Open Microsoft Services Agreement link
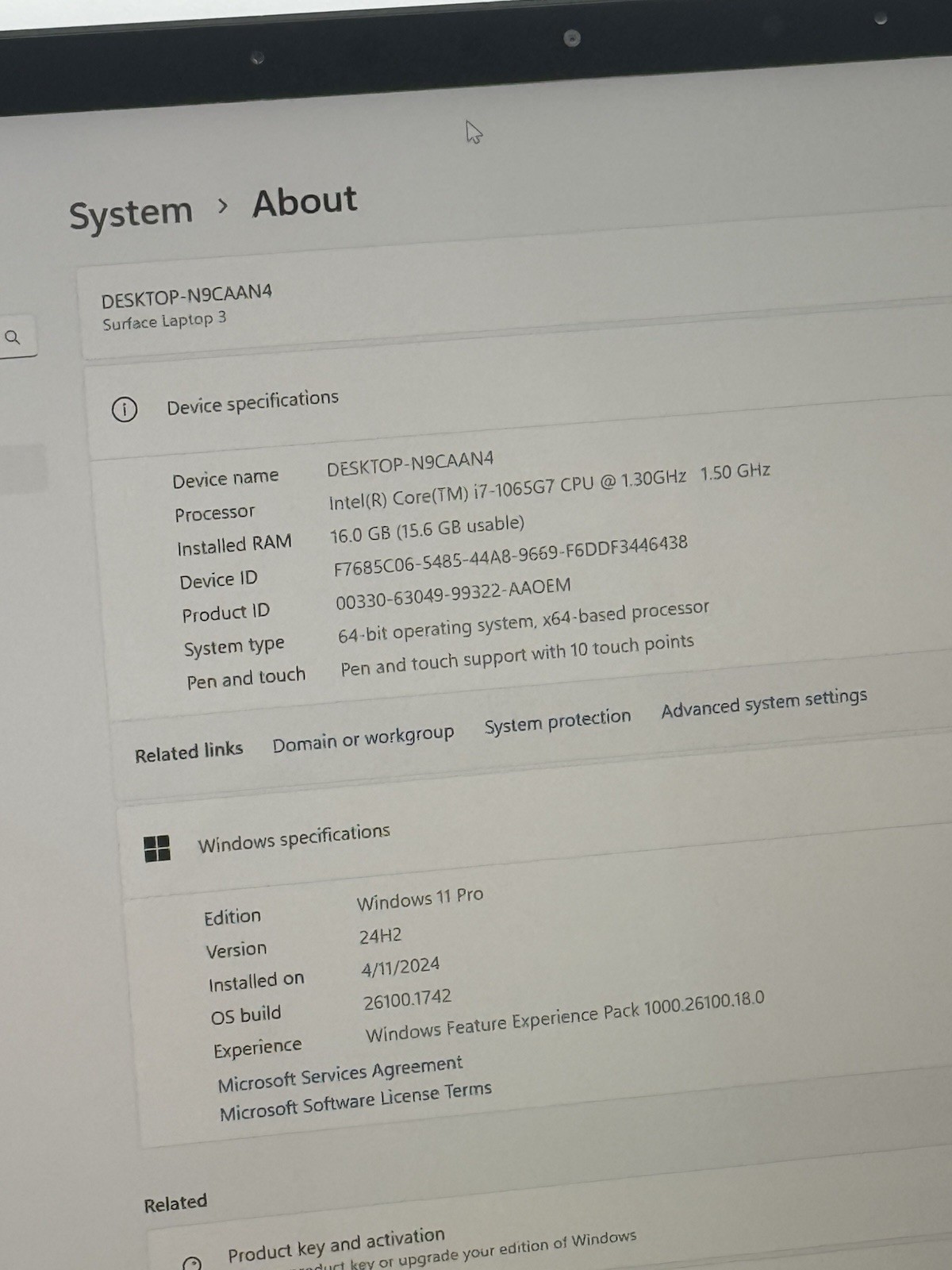Image resolution: width=952 pixels, height=1270 pixels. pyautogui.click(x=340, y=1074)
